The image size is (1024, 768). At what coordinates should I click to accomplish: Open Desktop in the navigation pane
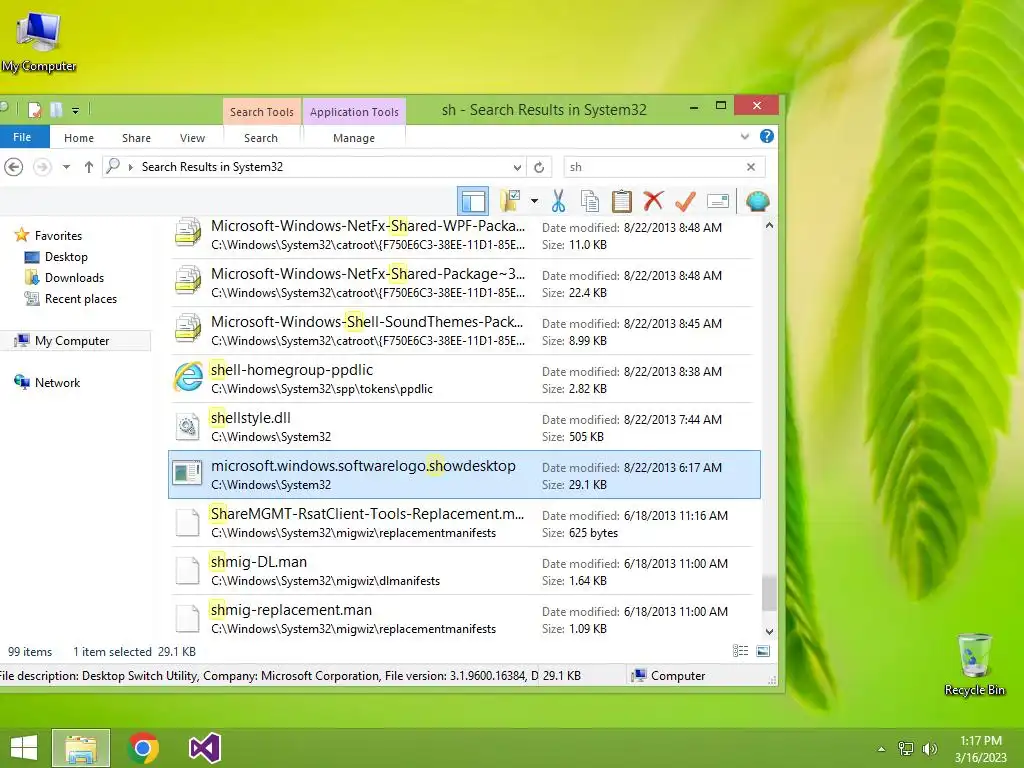coord(66,257)
